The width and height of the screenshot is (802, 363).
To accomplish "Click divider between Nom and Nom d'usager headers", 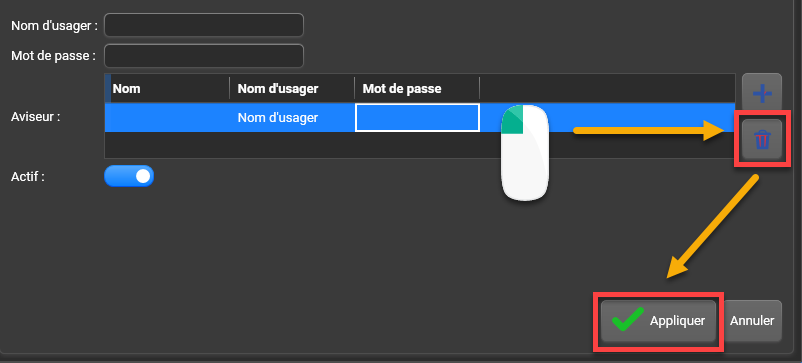I will [230, 88].
